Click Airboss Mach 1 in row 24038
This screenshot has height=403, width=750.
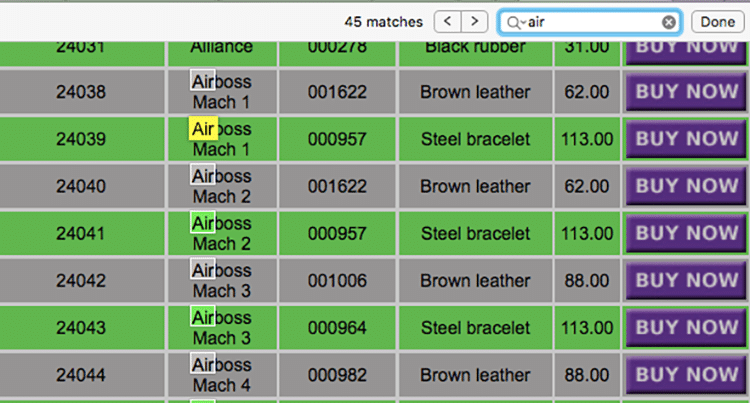tap(221, 92)
